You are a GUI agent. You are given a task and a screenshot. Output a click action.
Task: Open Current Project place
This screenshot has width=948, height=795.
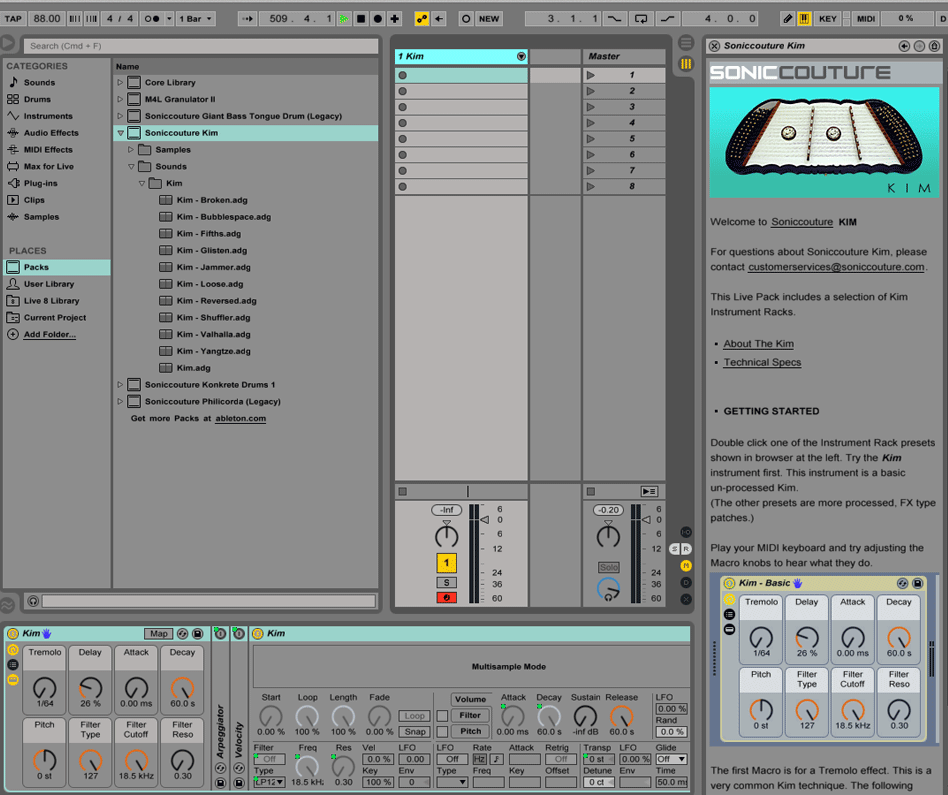pyautogui.click(x=54, y=317)
